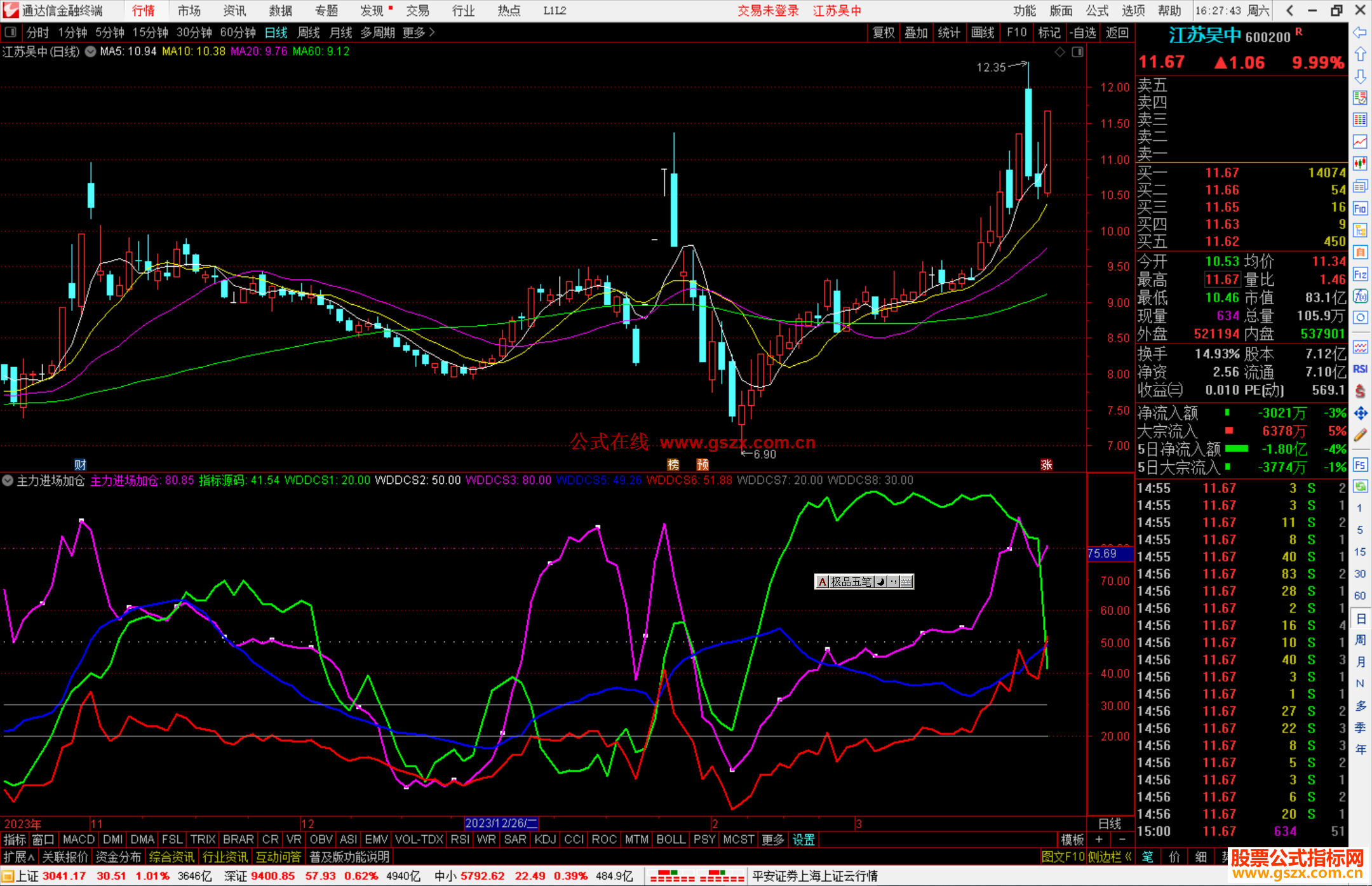Open the 资讯 menu
This screenshot has width=1372, height=886.
[x=234, y=11]
